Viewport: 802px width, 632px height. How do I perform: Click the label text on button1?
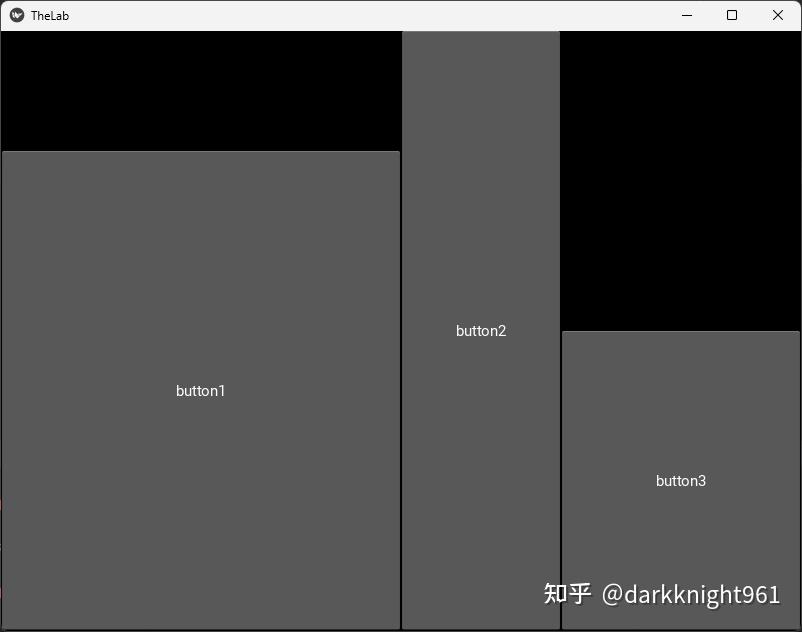(200, 391)
